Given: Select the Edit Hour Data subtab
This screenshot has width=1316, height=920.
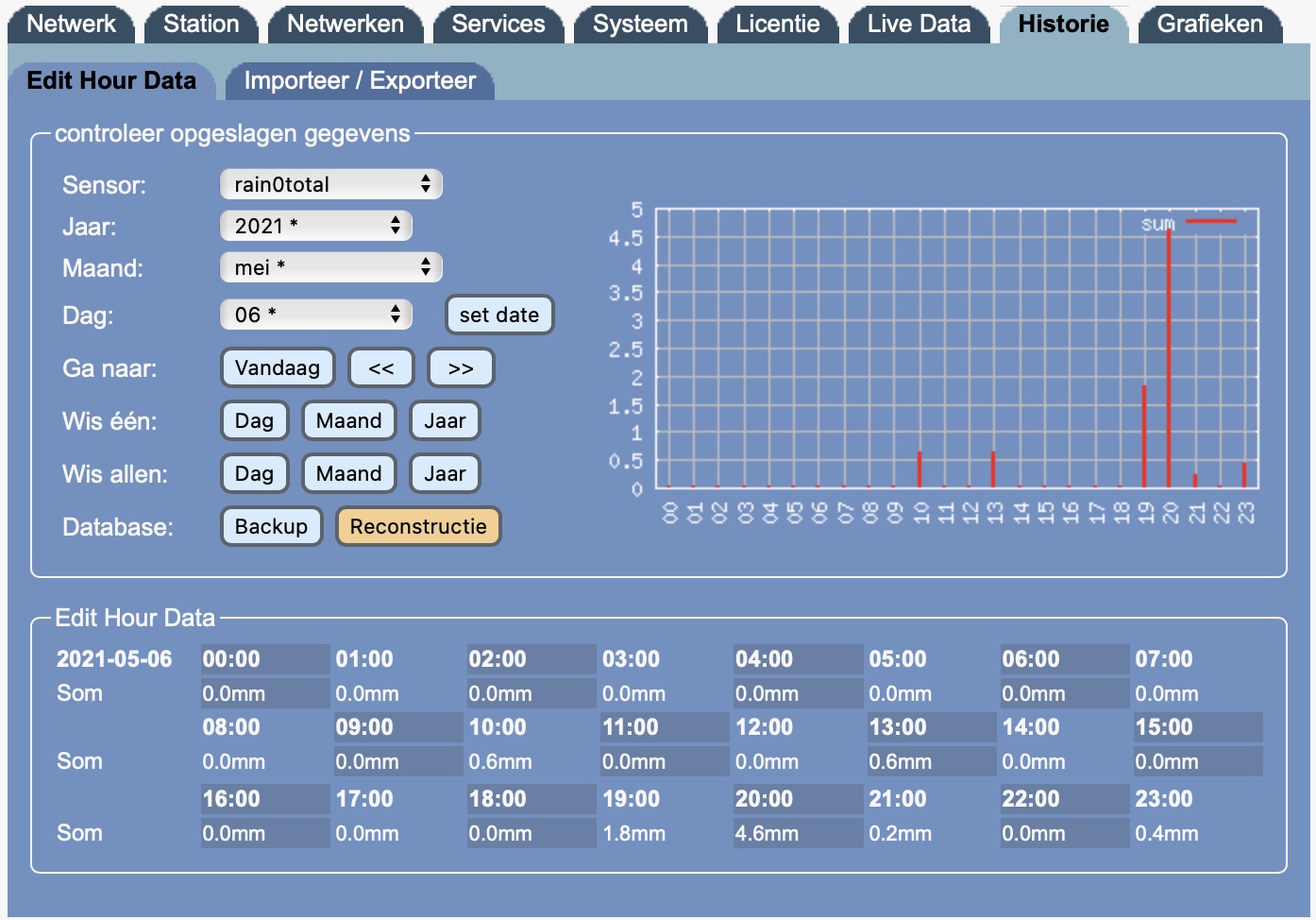Looking at the screenshot, I should [111, 80].
